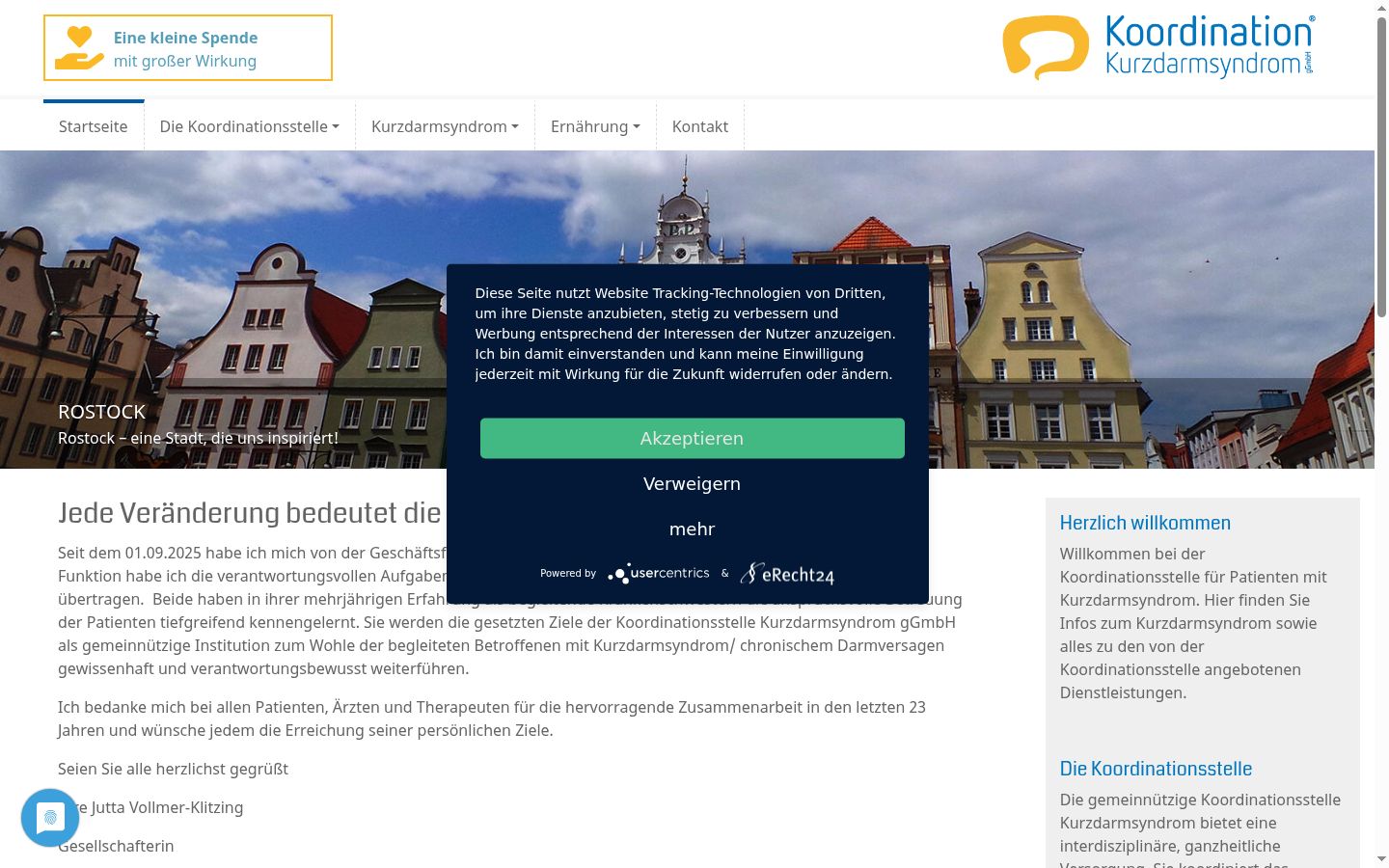Expand the Ernährung dropdown menu
The width and height of the screenshot is (1389, 868).
(x=595, y=126)
